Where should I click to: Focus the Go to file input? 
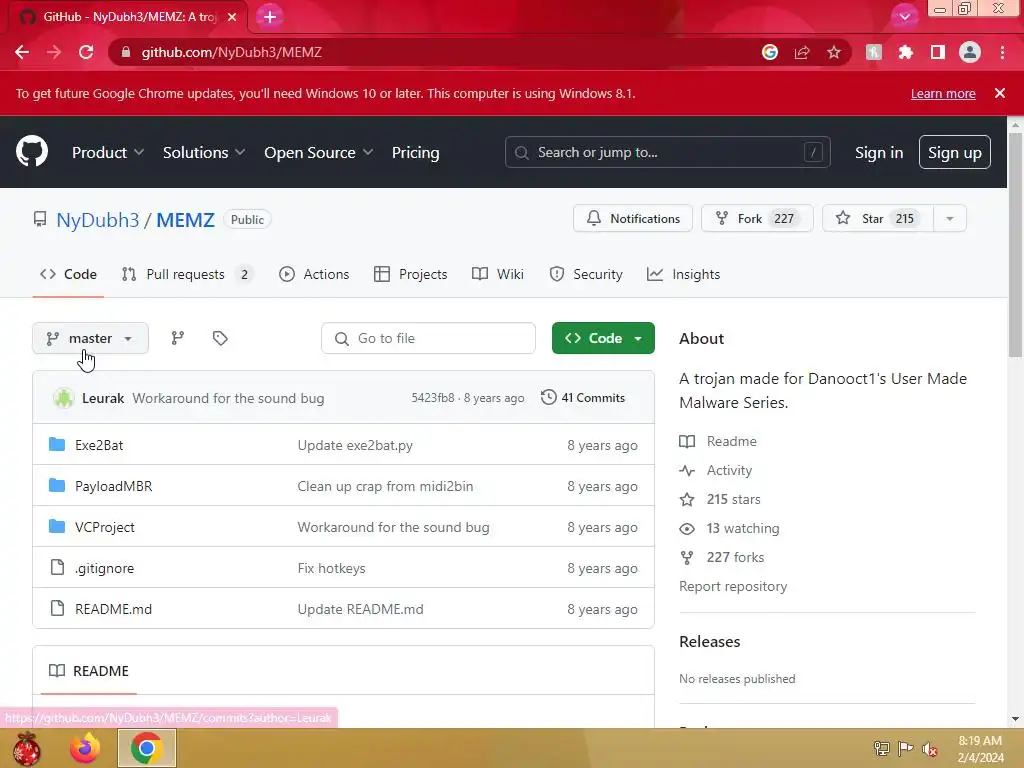[428, 338]
